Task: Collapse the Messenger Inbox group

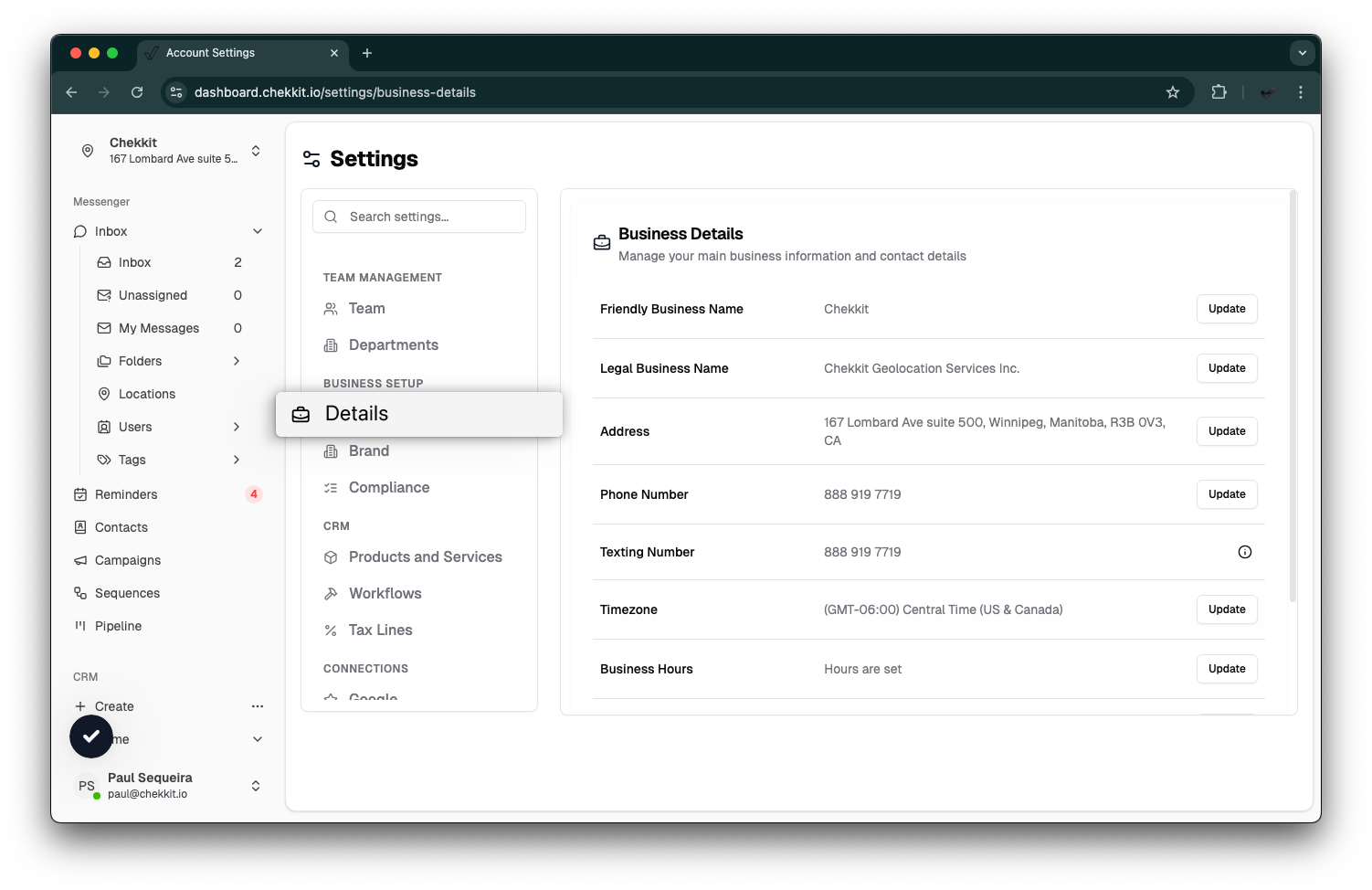Action: pyautogui.click(x=258, y=231)
